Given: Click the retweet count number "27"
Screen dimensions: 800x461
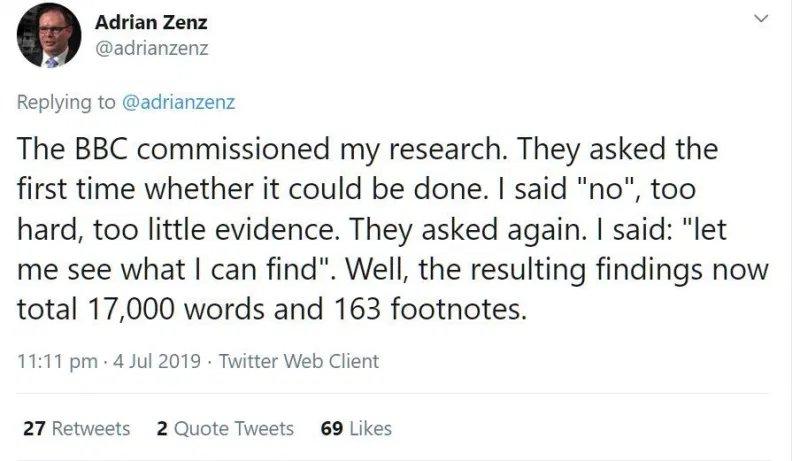Looking at the screenshot, I should [x=33, y=428].
